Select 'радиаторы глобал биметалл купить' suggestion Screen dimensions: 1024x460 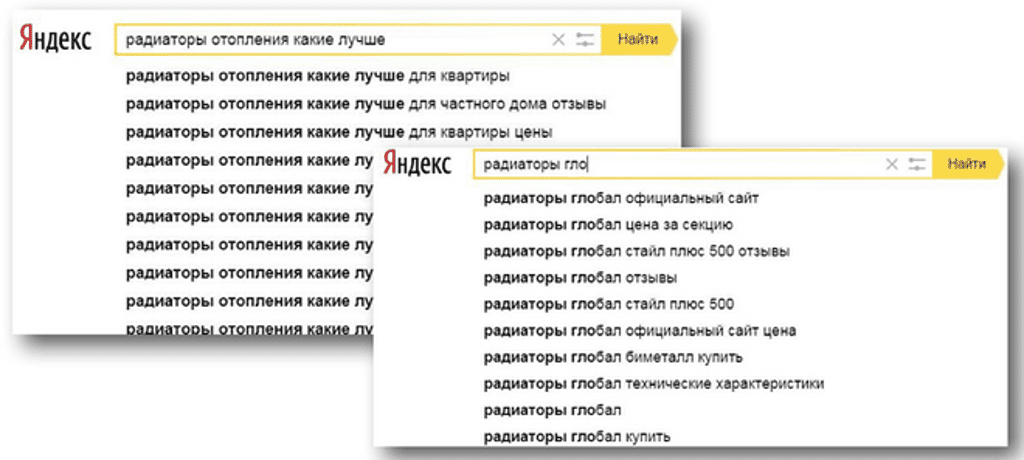coord(613,357)
